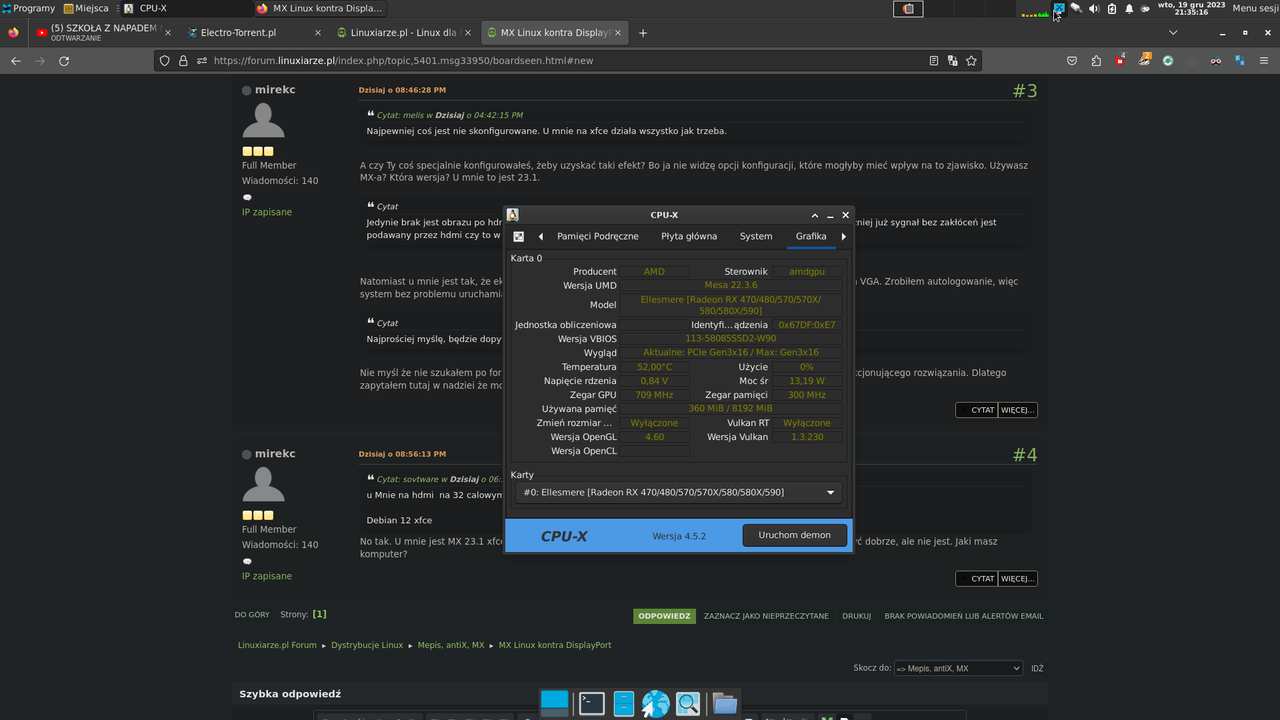This screenshot has width=1280, height=720.
Task: Click show desktop icon in dock
Action: click(554, 704)
